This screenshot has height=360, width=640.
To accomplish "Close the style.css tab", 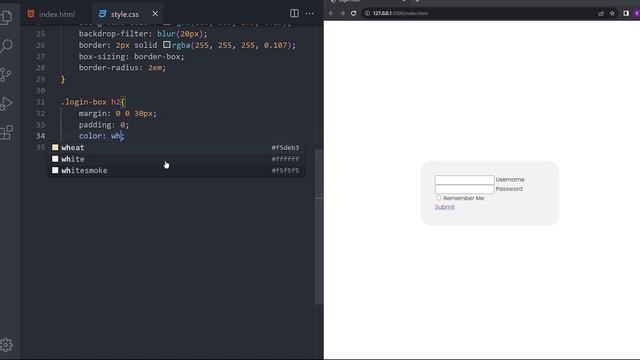I will click(155, 13).
